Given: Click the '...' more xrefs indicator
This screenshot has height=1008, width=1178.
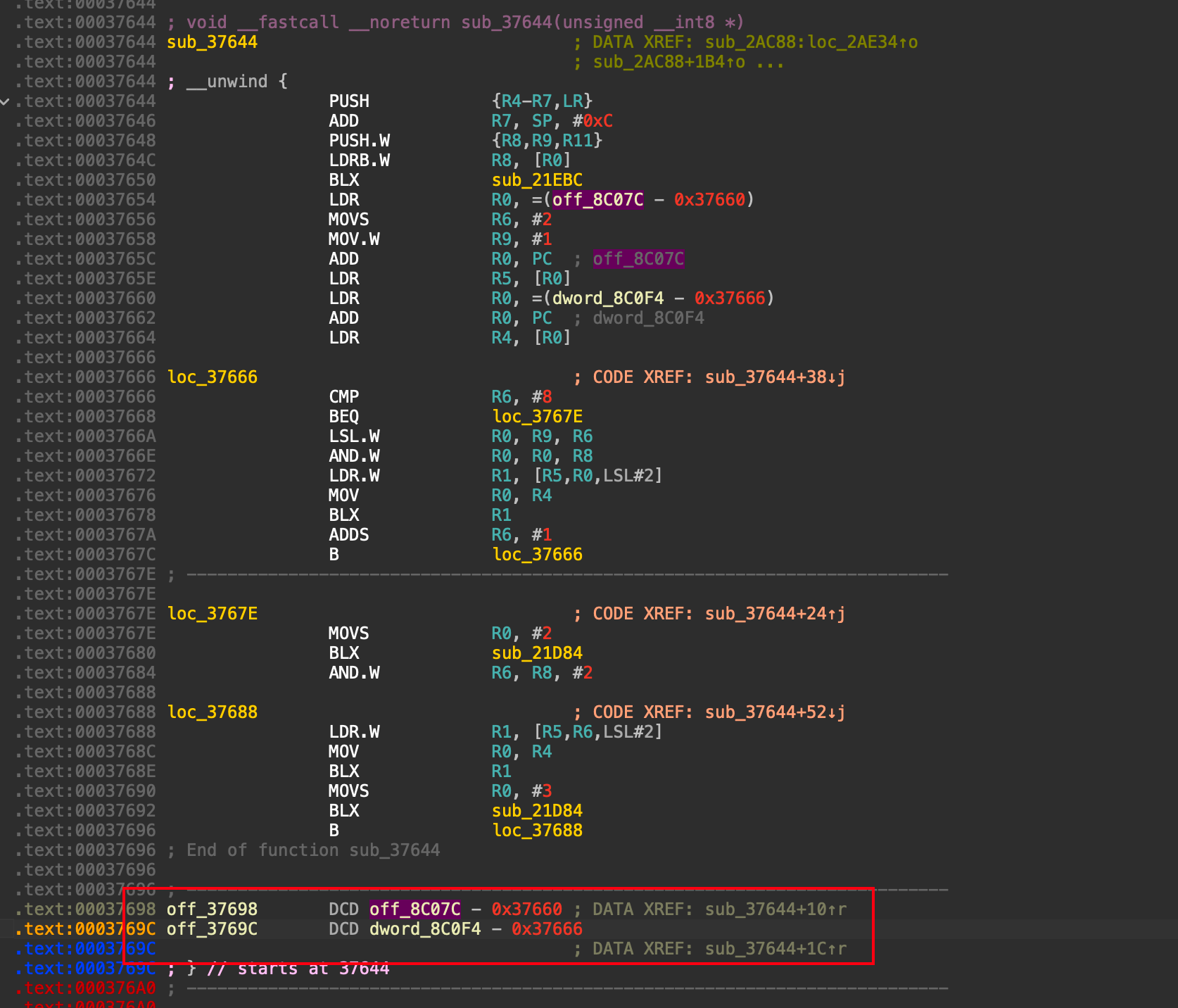Looking at the screenshot, I should (x=771, y=62).
